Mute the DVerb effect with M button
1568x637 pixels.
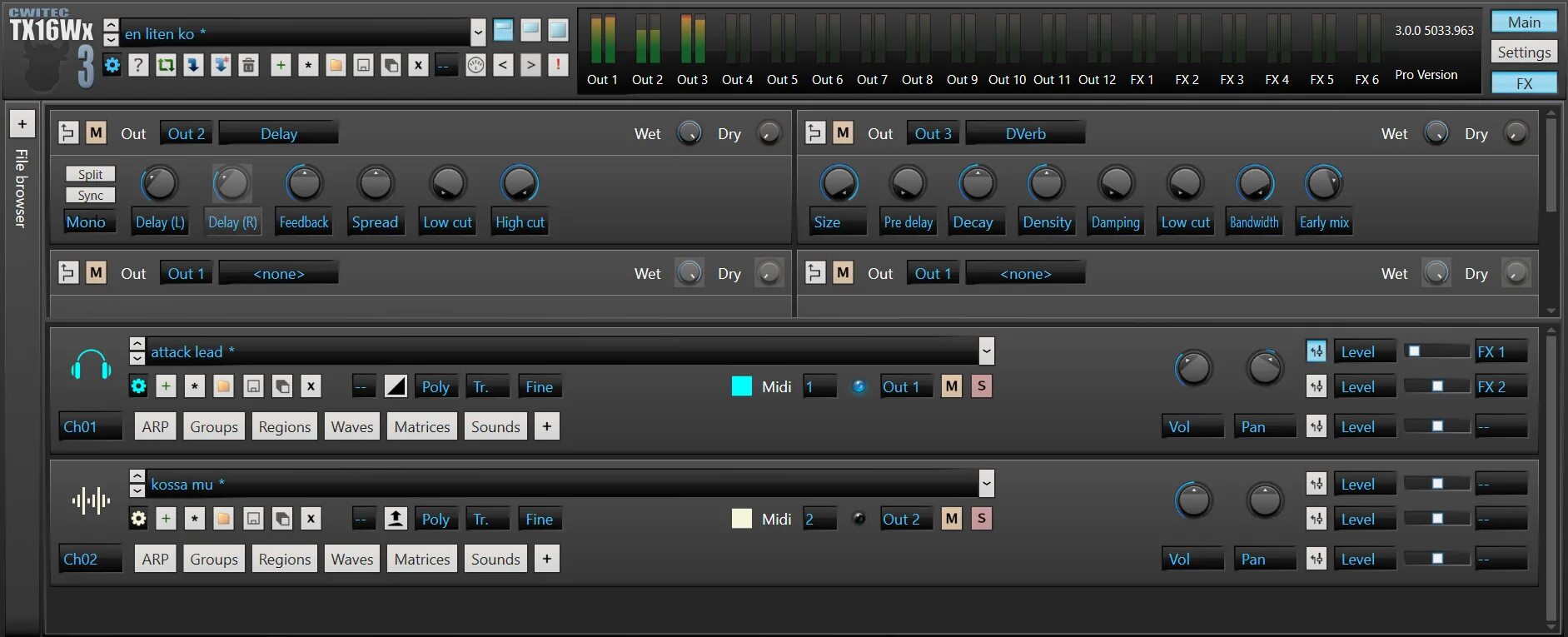pyautogui.click(x=843, y=133)
